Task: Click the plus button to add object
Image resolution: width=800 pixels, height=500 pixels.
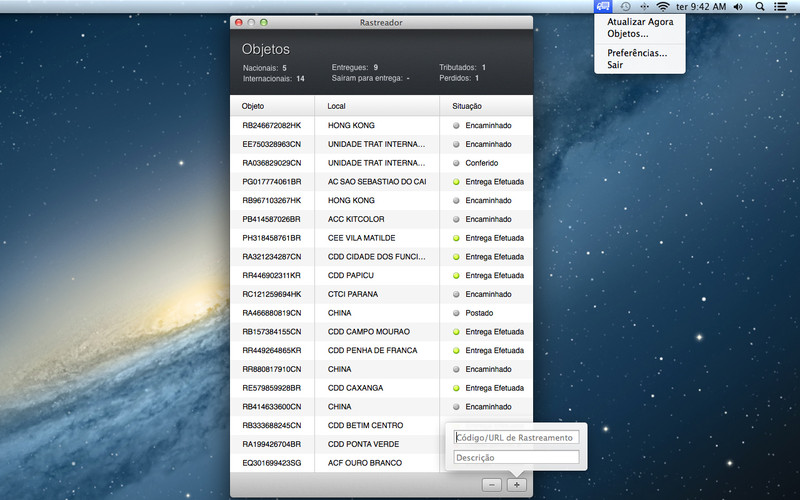Action: [x=516, y=485]
